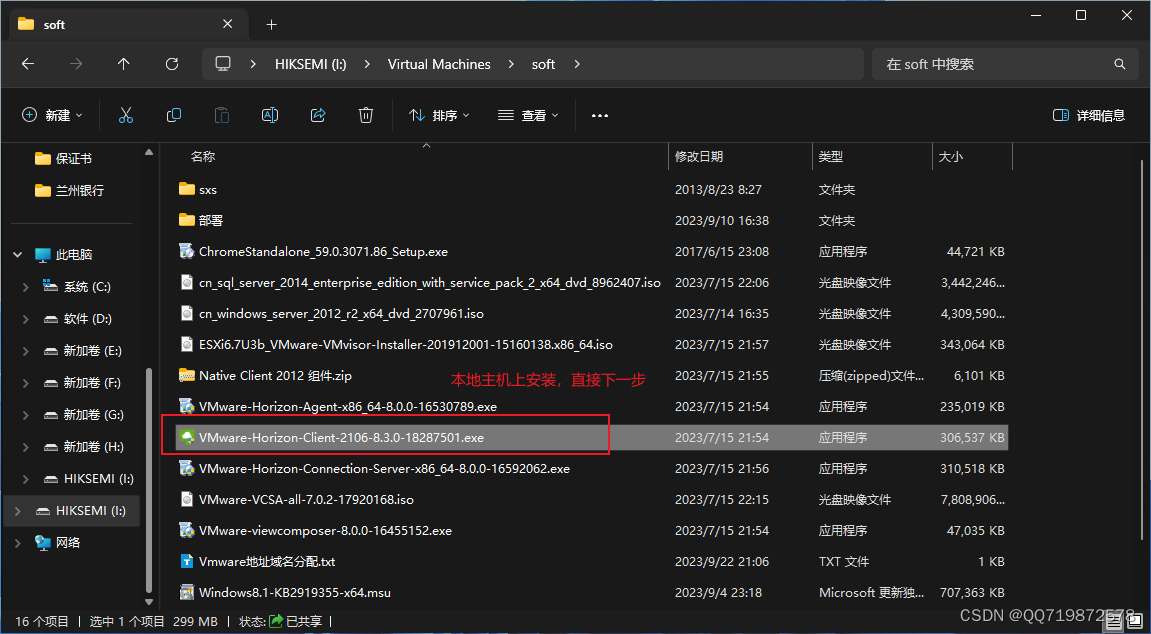Open the three-dots See more menu

click(600, 115)
